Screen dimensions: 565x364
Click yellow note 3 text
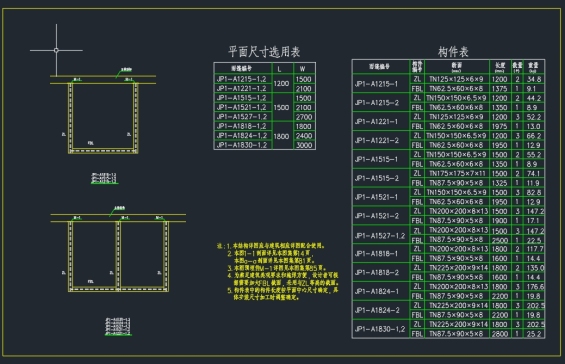click(x=277, y=268)
